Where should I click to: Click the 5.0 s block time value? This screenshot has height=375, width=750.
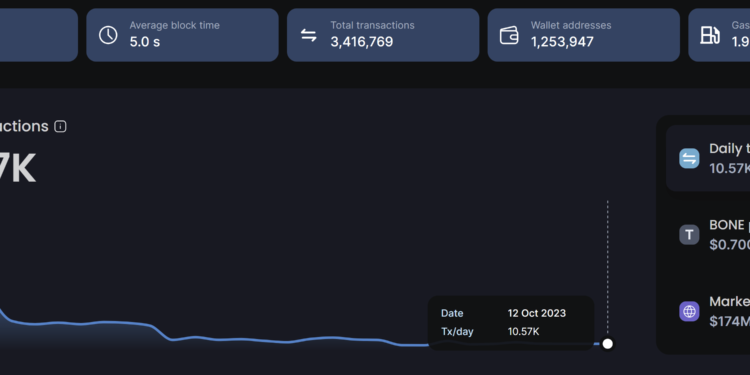[144, 42]
